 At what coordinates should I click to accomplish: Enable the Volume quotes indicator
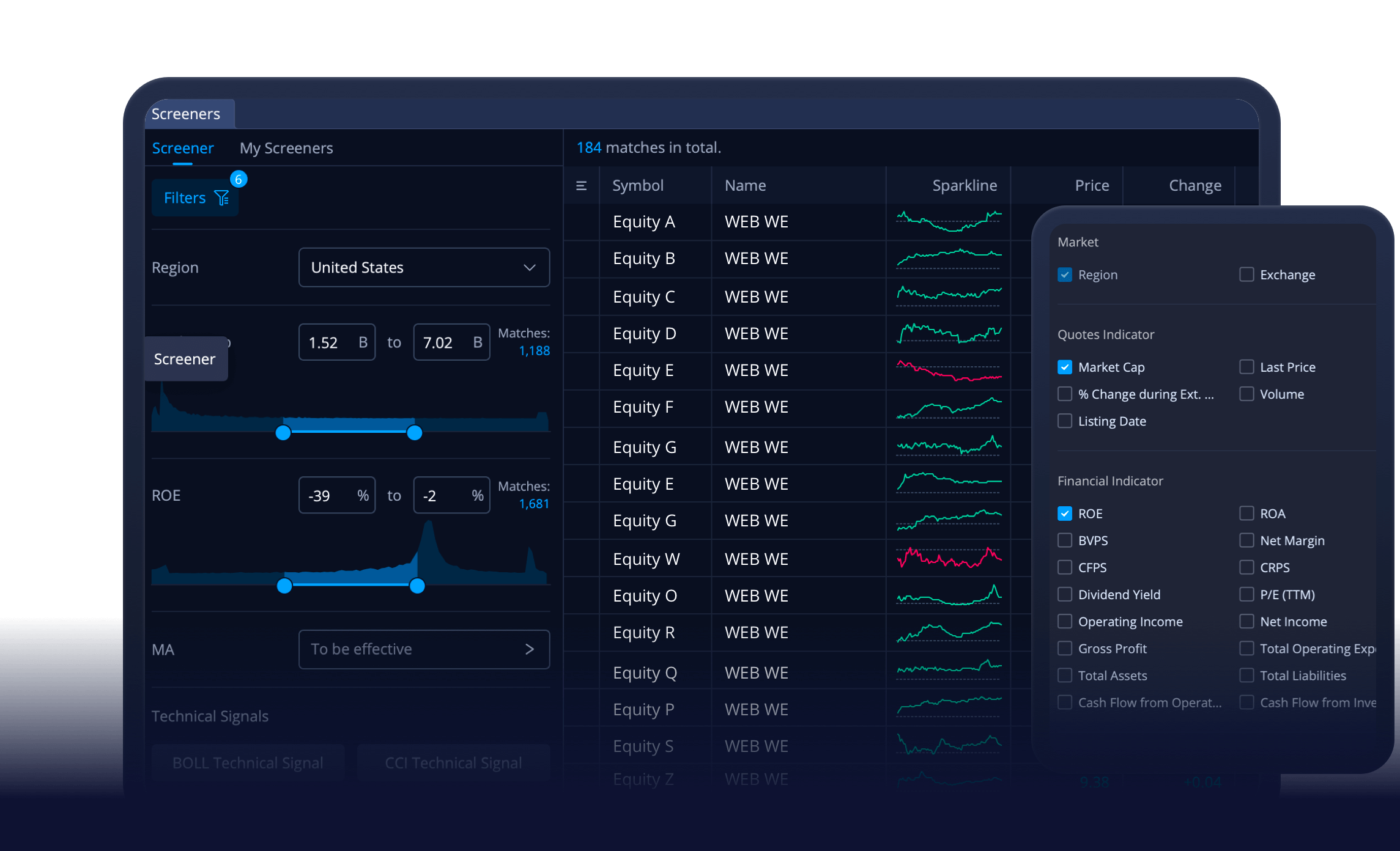coord(1246,394)
